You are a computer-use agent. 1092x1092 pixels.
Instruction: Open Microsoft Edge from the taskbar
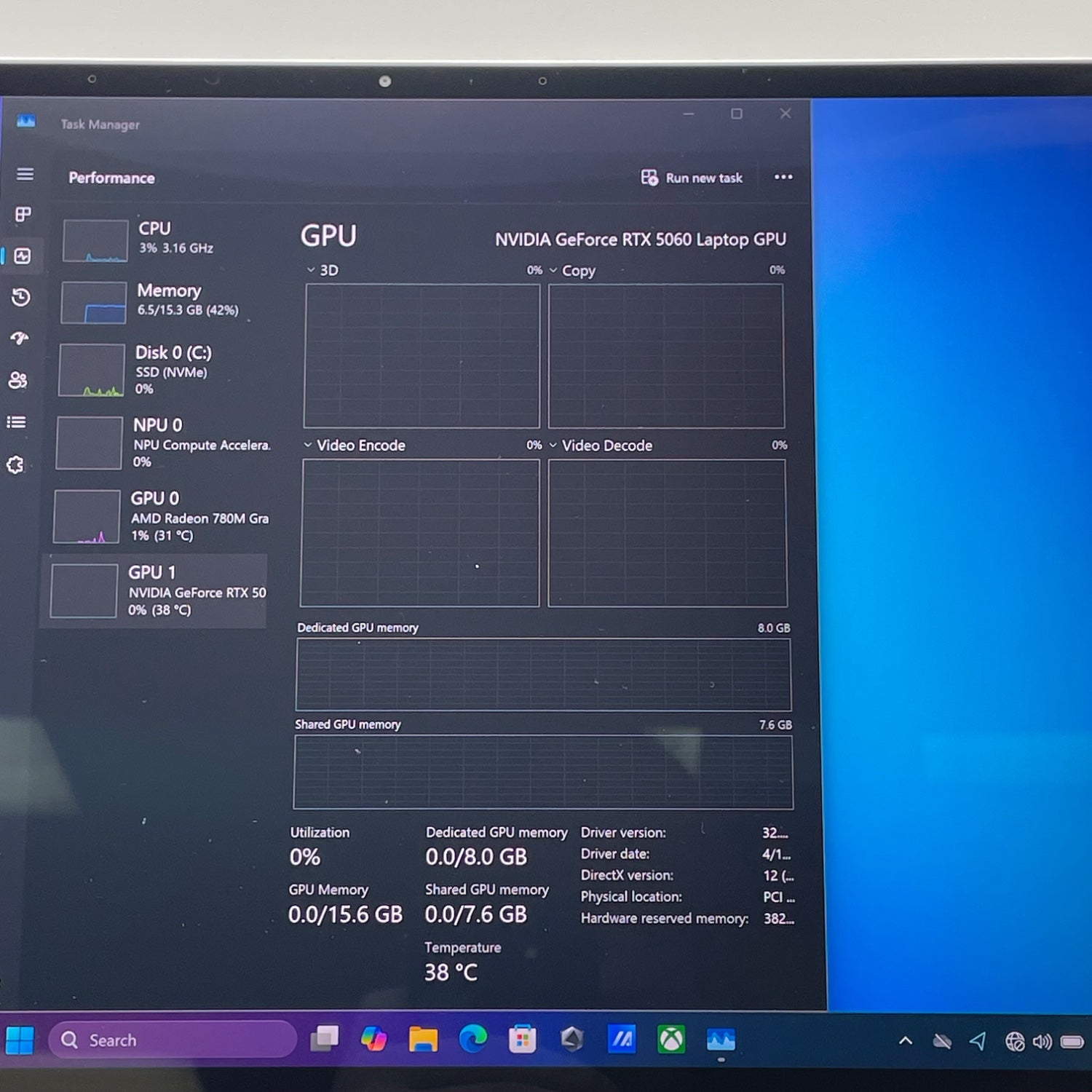click(x=473, y=1039)
